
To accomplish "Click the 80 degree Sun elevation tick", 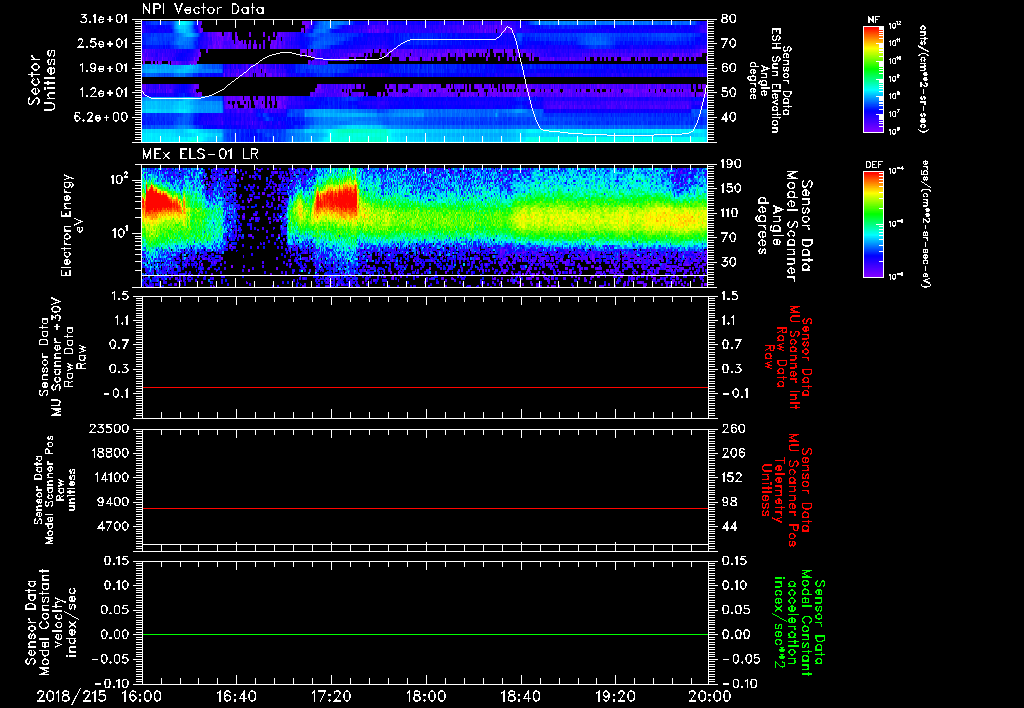I will coord(728,19).
